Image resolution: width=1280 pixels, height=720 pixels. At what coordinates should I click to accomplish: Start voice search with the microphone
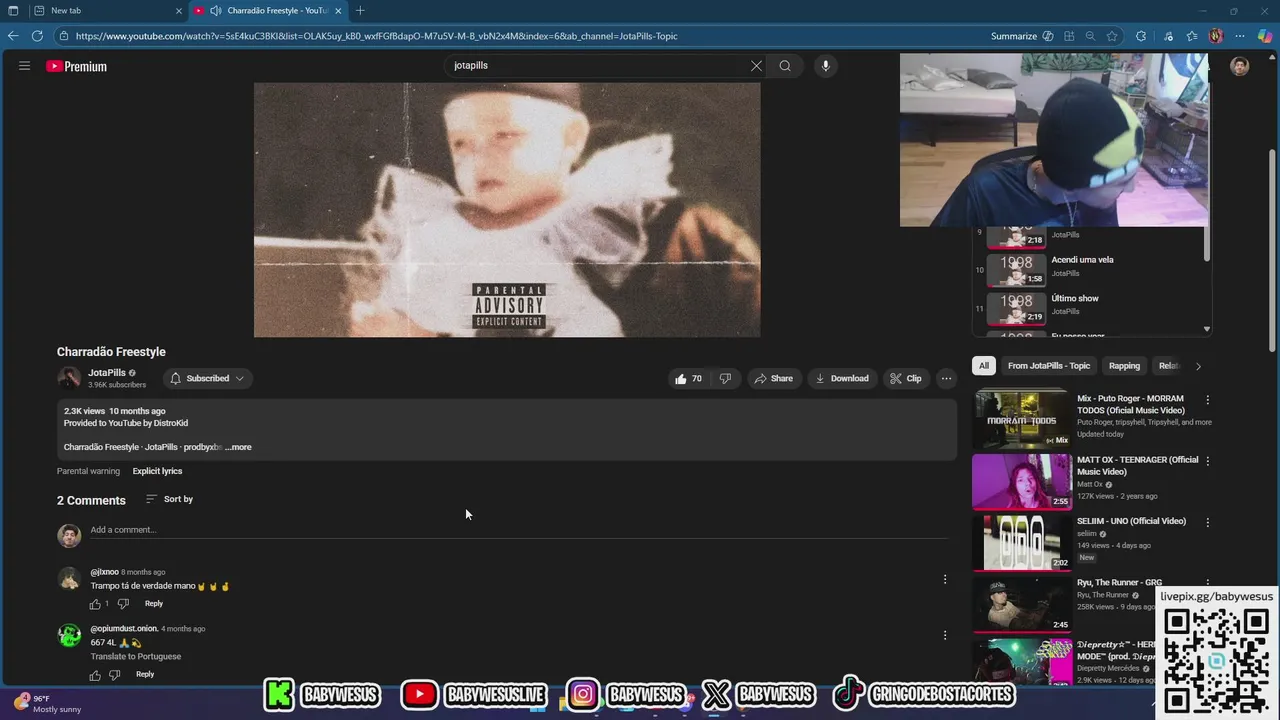[825, 66]
